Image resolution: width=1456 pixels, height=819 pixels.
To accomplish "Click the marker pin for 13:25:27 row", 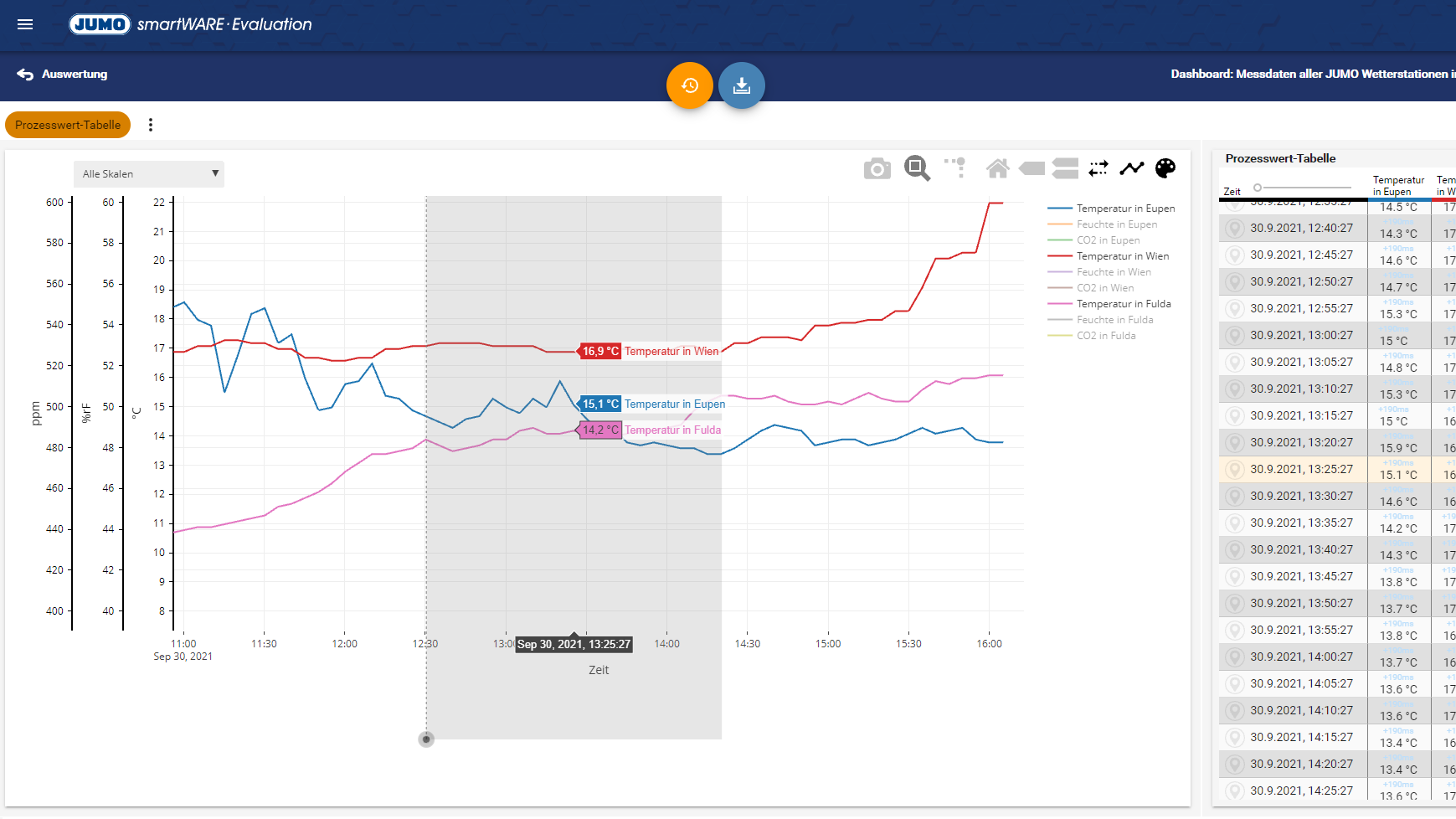I will click(x=1233, y=470).
